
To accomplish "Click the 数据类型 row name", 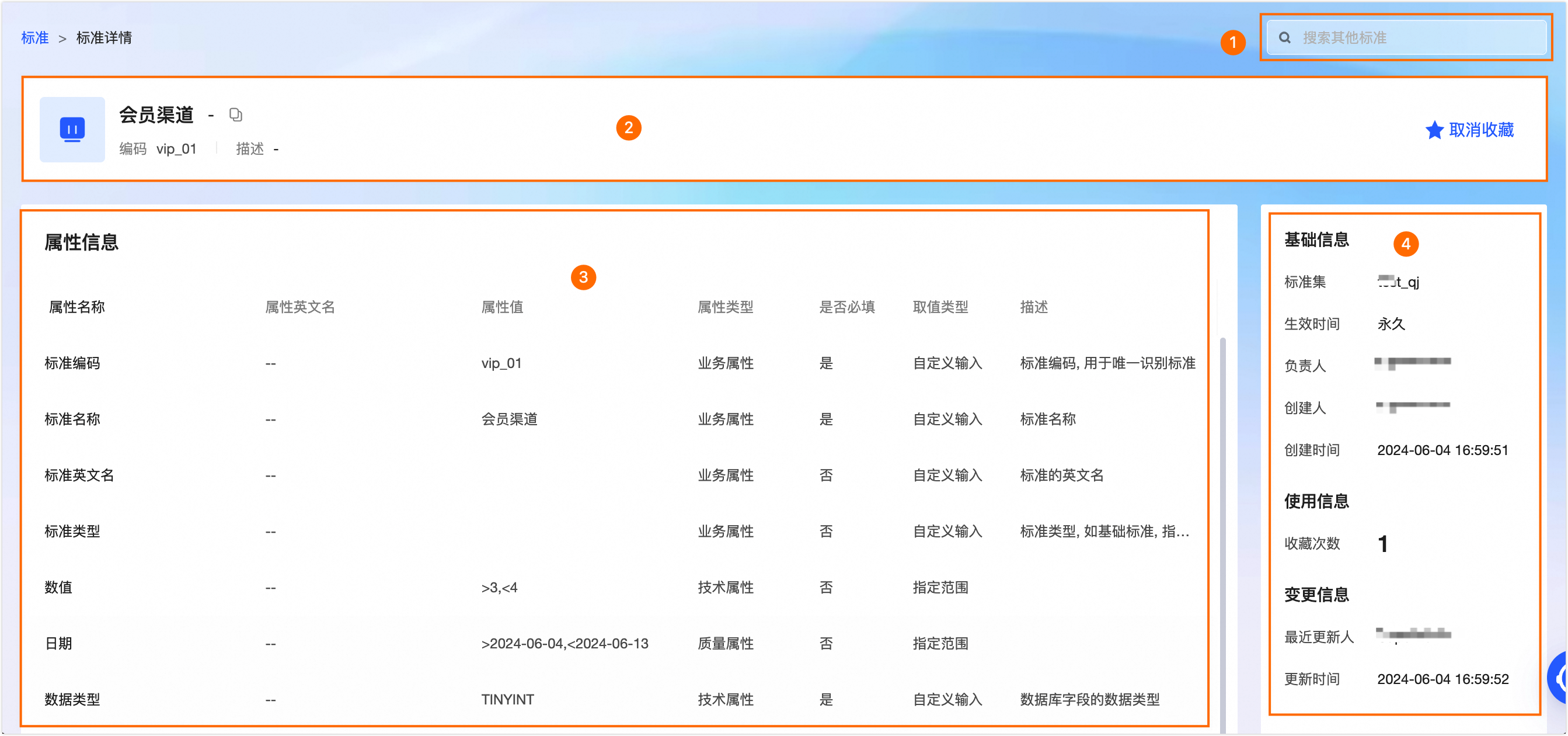I will point(72,699).
